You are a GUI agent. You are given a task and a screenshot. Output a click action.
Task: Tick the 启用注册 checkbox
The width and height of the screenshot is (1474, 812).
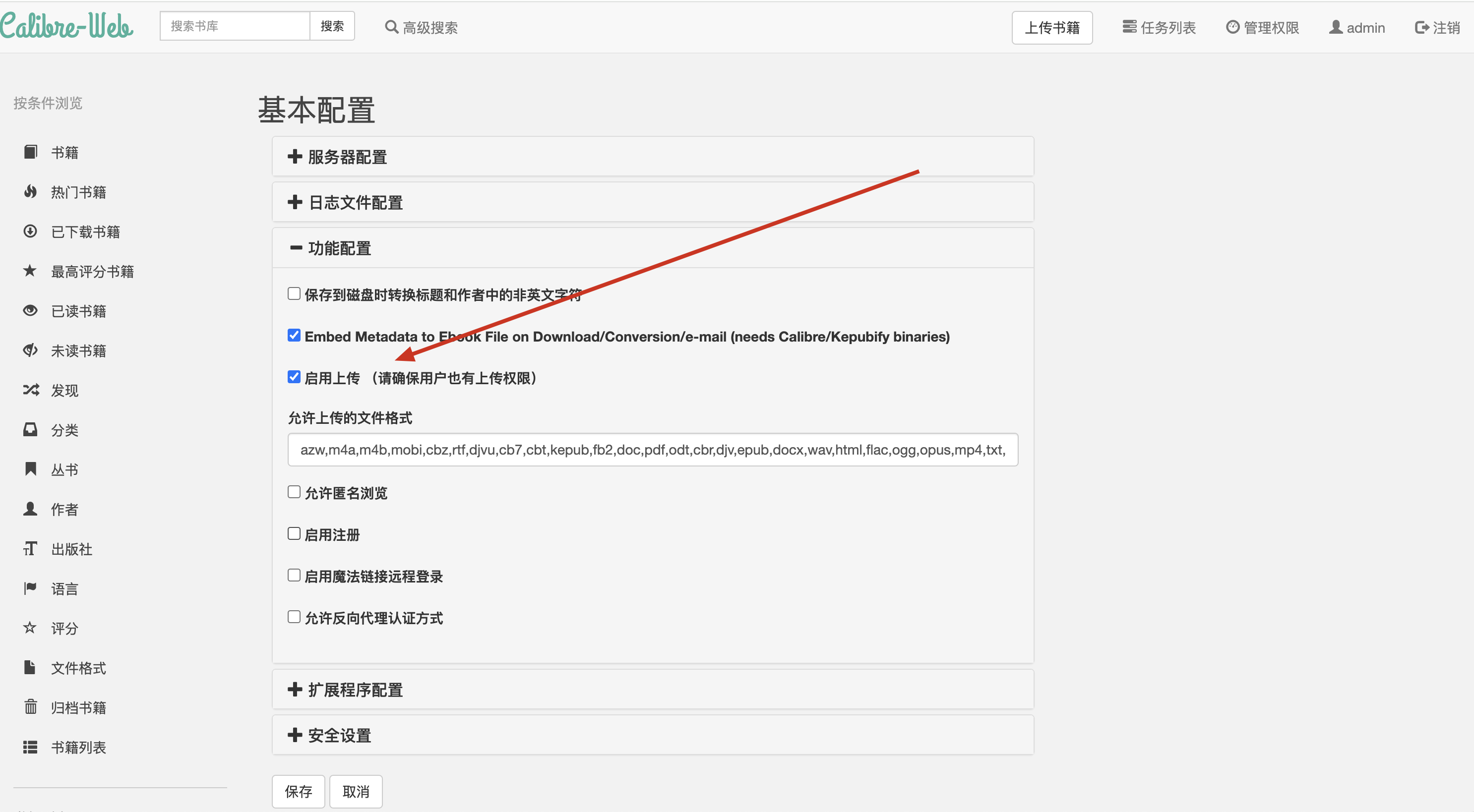[x=294, y=533]
